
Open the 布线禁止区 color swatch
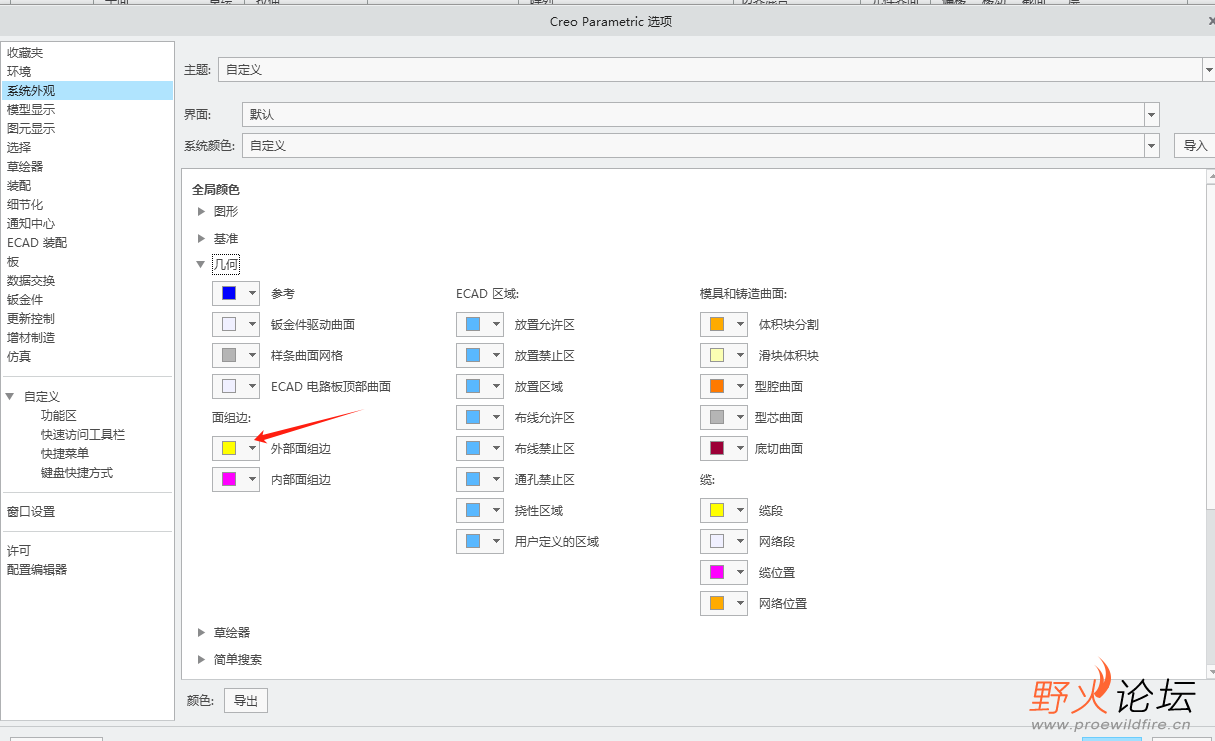pyautogui.click(x=480, y=448)
